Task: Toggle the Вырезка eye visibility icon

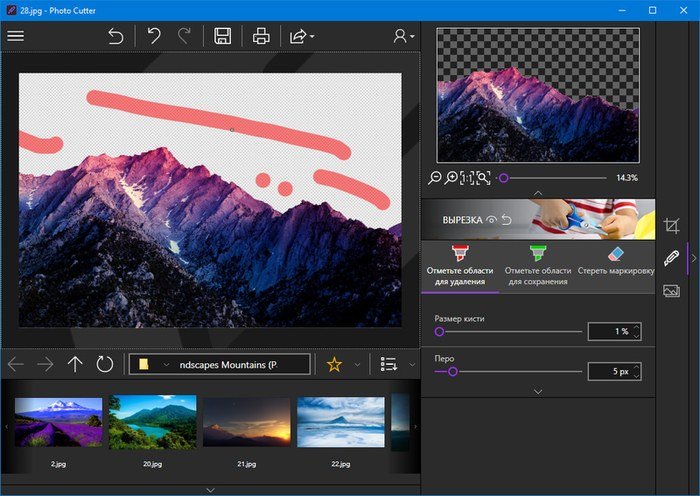Action: 492,220
